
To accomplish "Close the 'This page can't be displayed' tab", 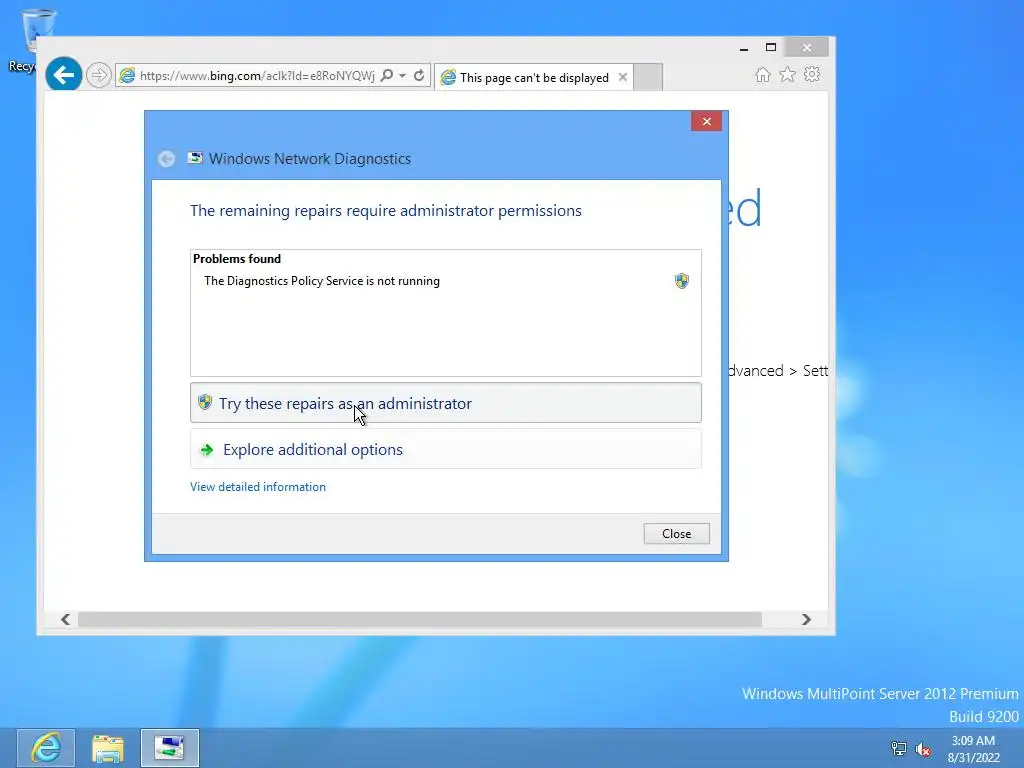I will click(622, 77).
